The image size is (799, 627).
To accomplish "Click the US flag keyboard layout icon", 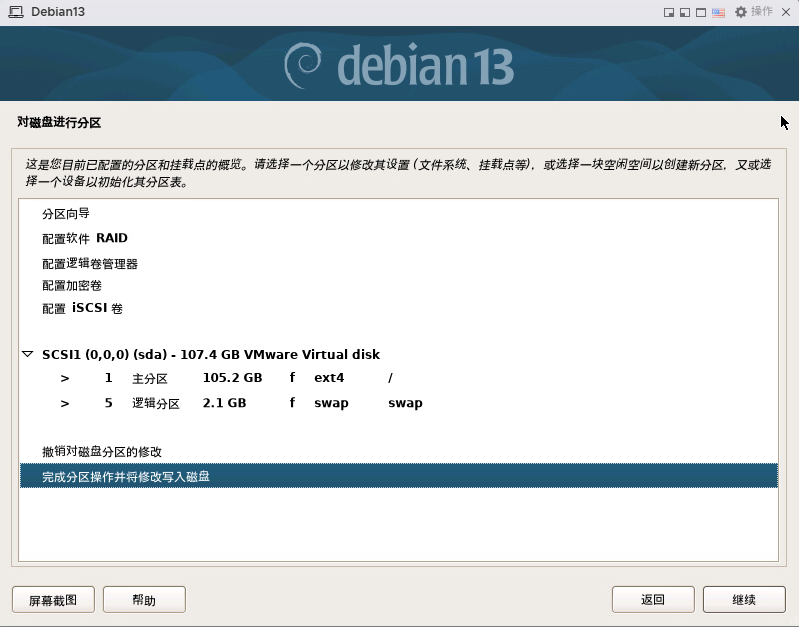I will click(718, 12).
